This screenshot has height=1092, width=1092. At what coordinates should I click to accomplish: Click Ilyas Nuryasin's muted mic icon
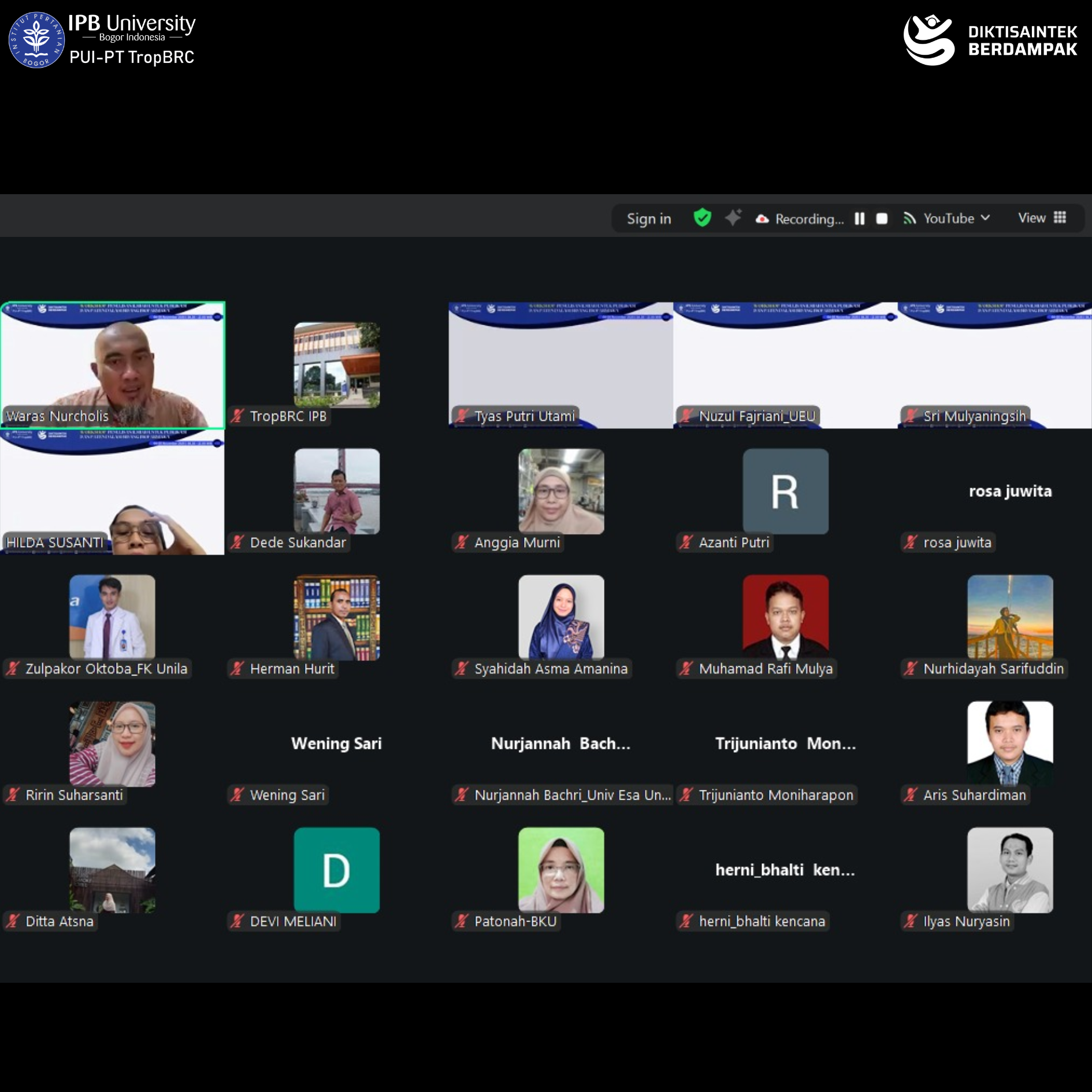[x=911, y=921]
